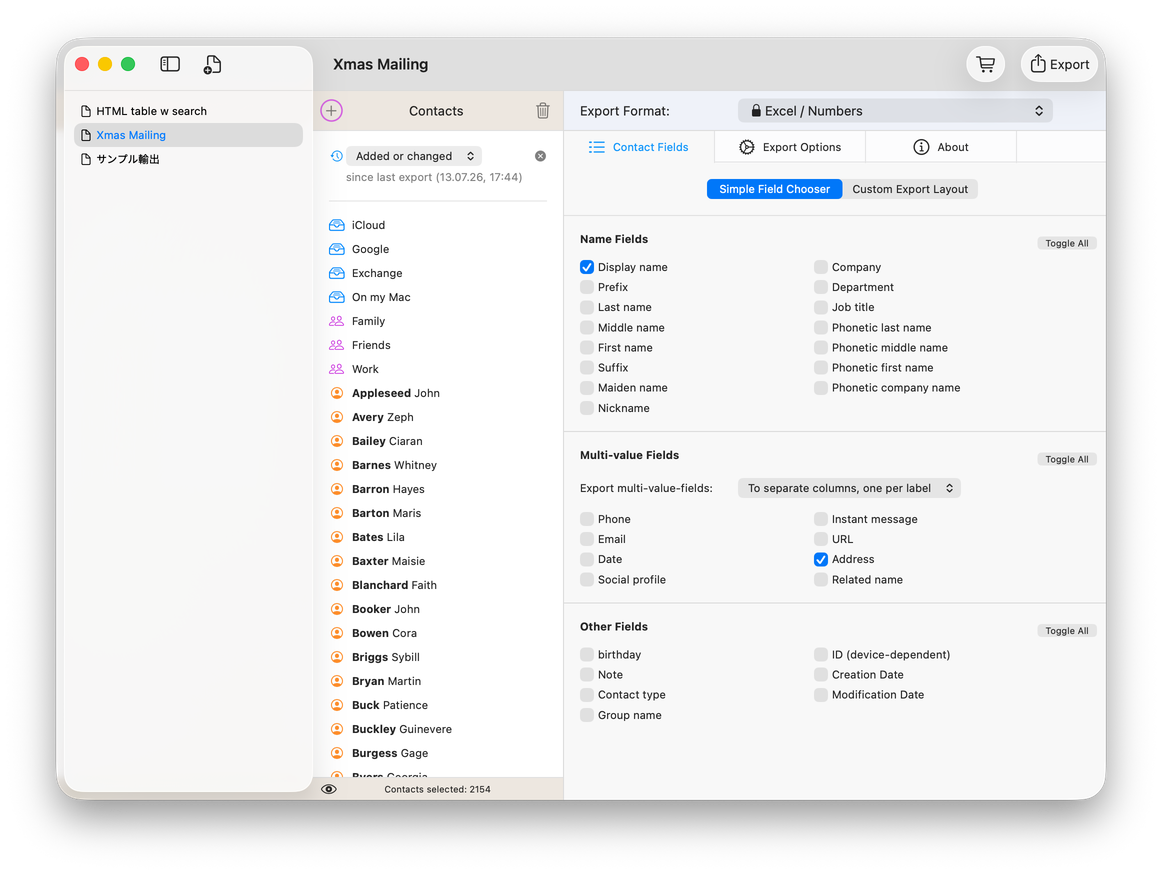This screenshot has width=1162, height=874.
Task: Open the Export Format dropdown
Action: (x=895, y=110)
